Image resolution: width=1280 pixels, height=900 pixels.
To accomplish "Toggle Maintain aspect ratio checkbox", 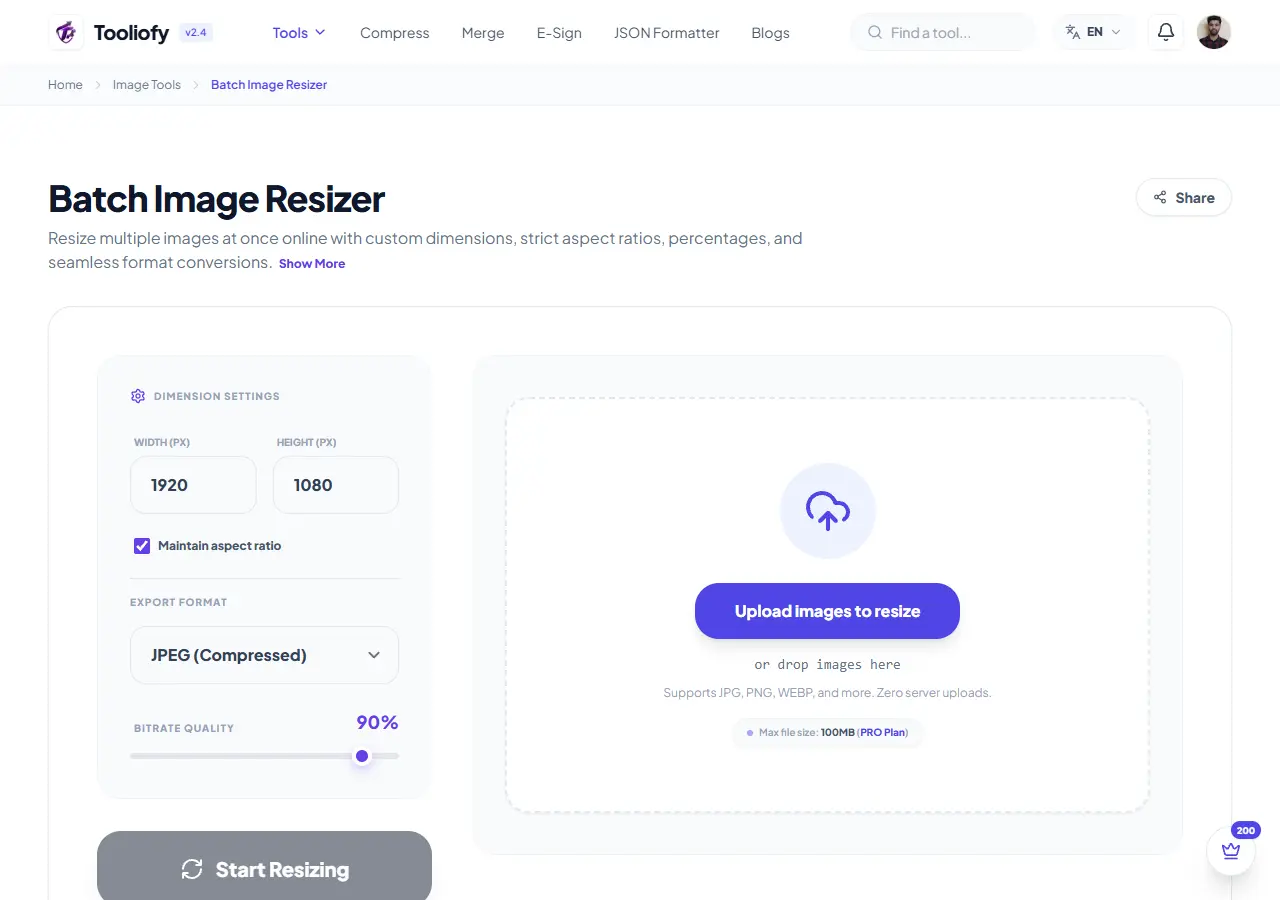I will 142,546.
